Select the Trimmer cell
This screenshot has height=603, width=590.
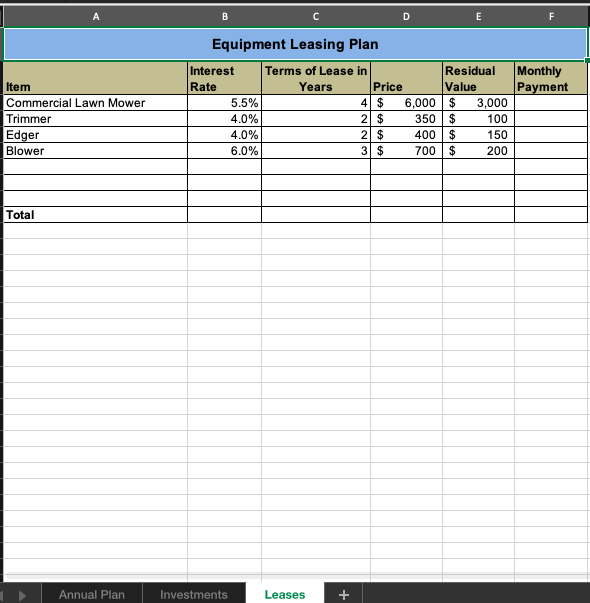[x=95, y=119]
